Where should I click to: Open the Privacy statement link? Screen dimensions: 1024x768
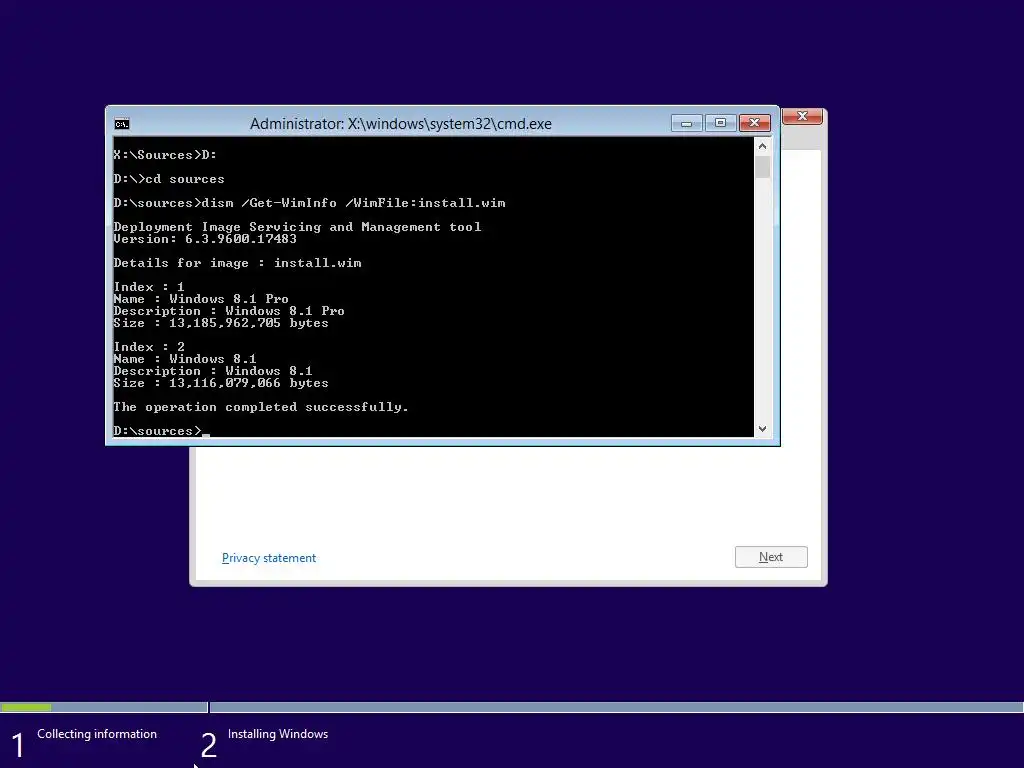268,558
